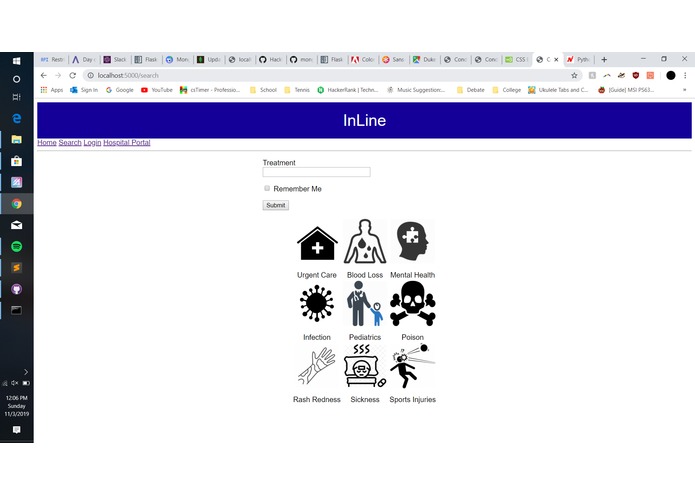Switch to the Day browser tab
The height and width of the screenshot is (494, 695).
(84, 59)
